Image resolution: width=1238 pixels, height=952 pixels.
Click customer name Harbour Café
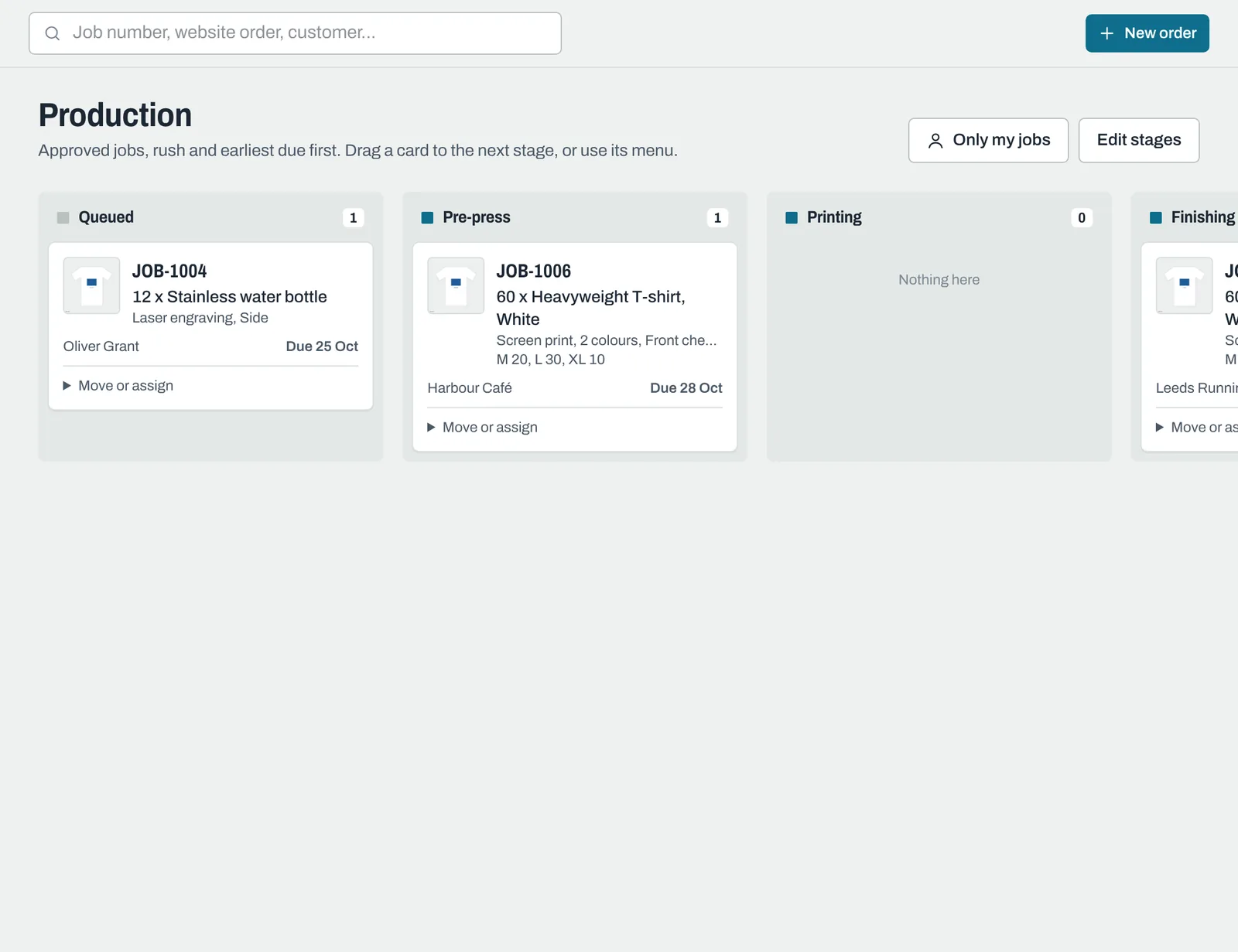470,388
